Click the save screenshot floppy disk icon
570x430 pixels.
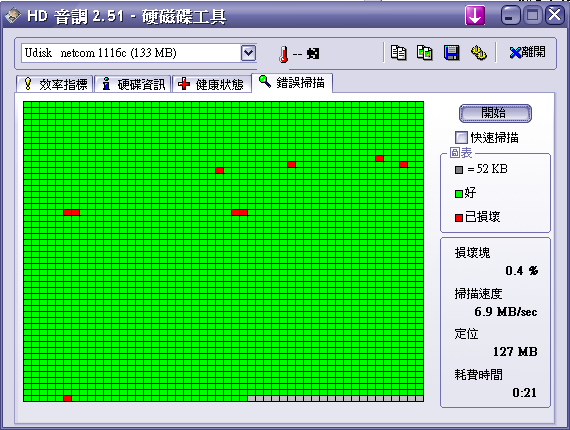pyautogui.click(x=451, y=53)
